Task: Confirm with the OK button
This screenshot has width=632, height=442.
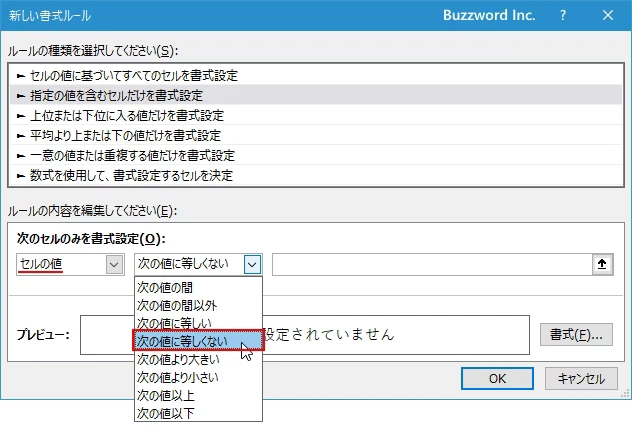Action: click(x=497, y=379)
